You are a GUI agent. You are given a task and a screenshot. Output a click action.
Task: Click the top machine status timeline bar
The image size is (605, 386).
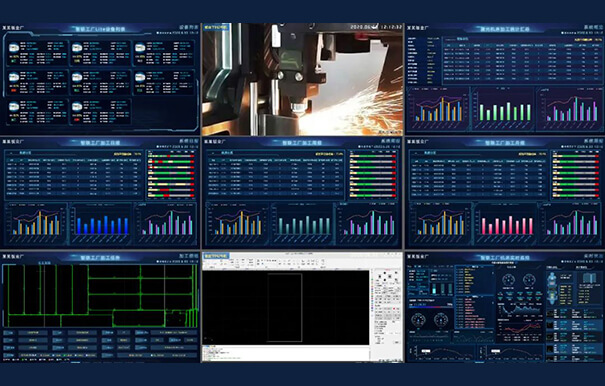pos(172,156)
